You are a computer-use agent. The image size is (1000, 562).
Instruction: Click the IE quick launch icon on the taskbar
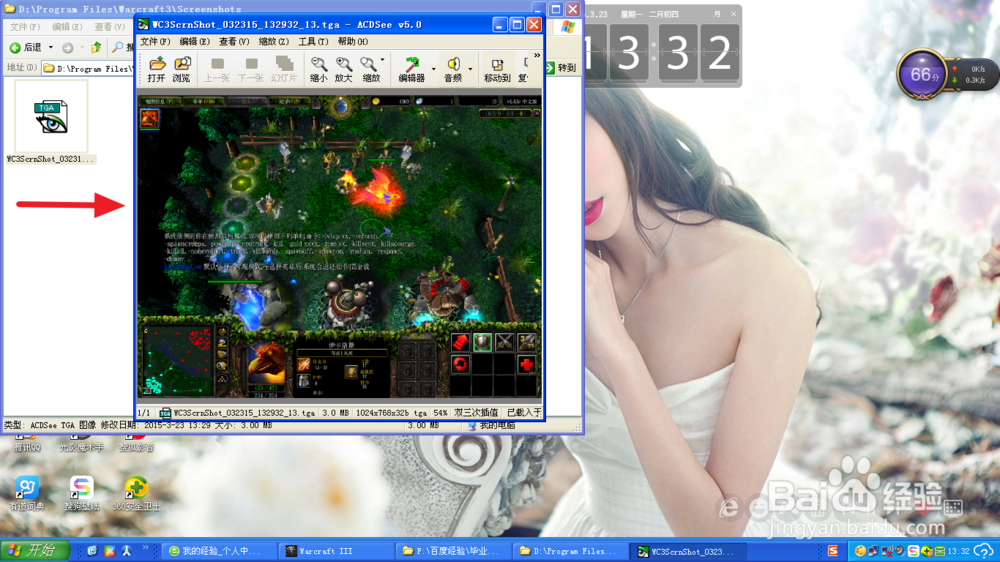pyautogui.click(x=92, y=551)
